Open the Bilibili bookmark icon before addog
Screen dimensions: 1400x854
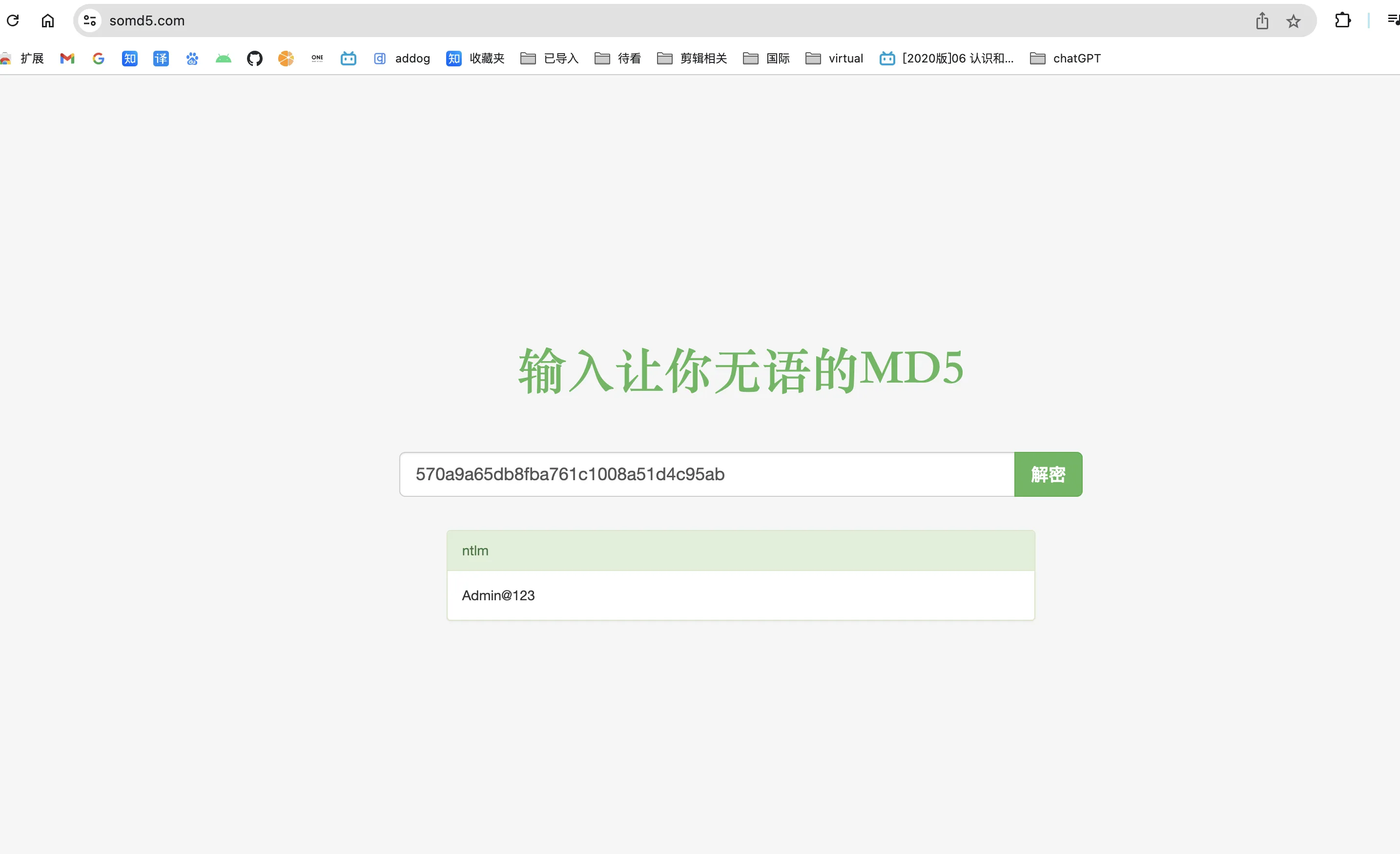coord(349,58)
